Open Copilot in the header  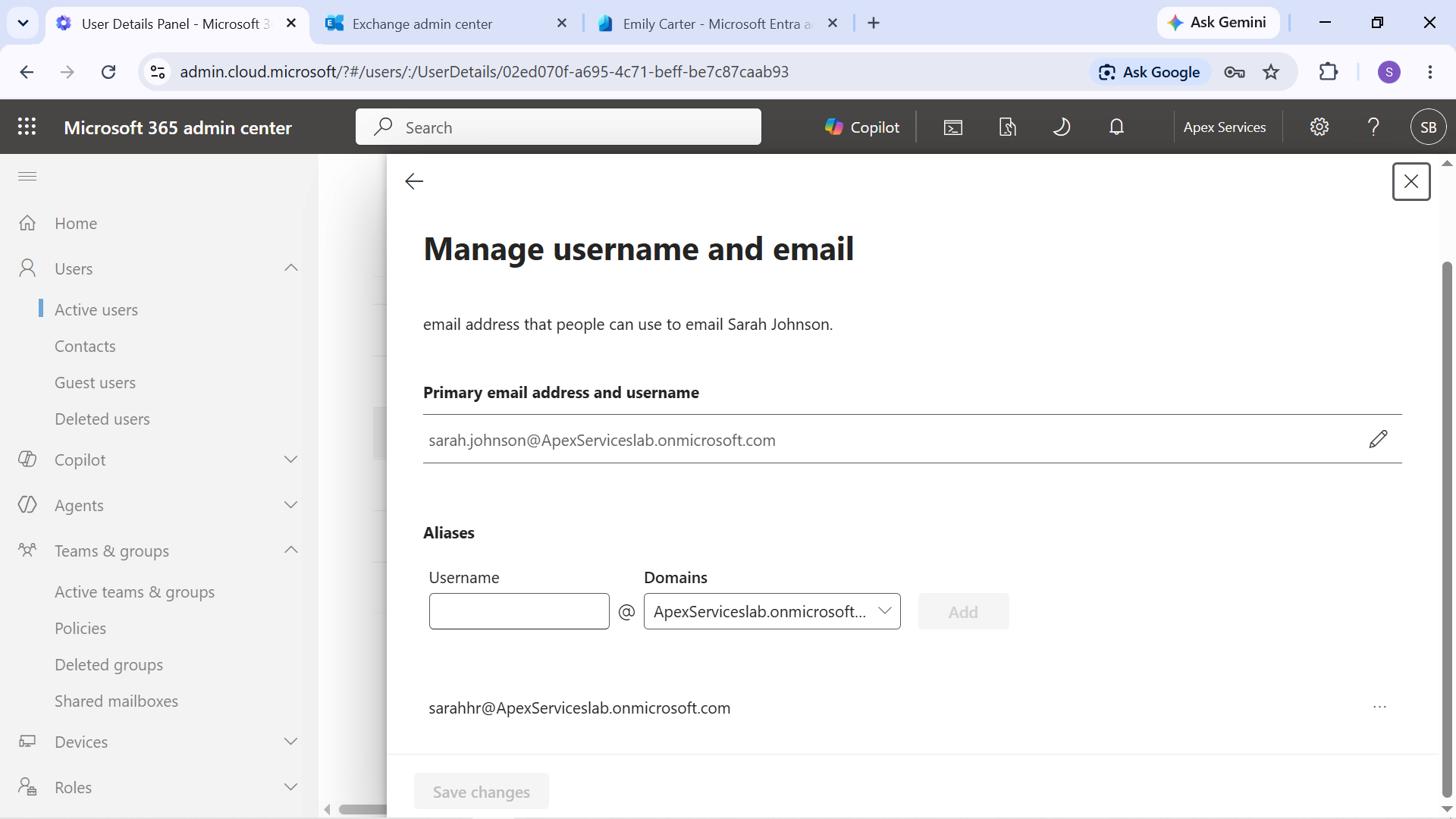[862, 127]
